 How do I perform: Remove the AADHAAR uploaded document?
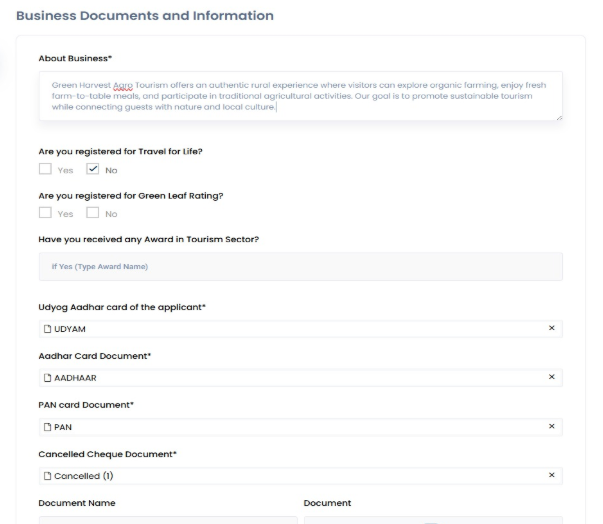click(551, 377)
